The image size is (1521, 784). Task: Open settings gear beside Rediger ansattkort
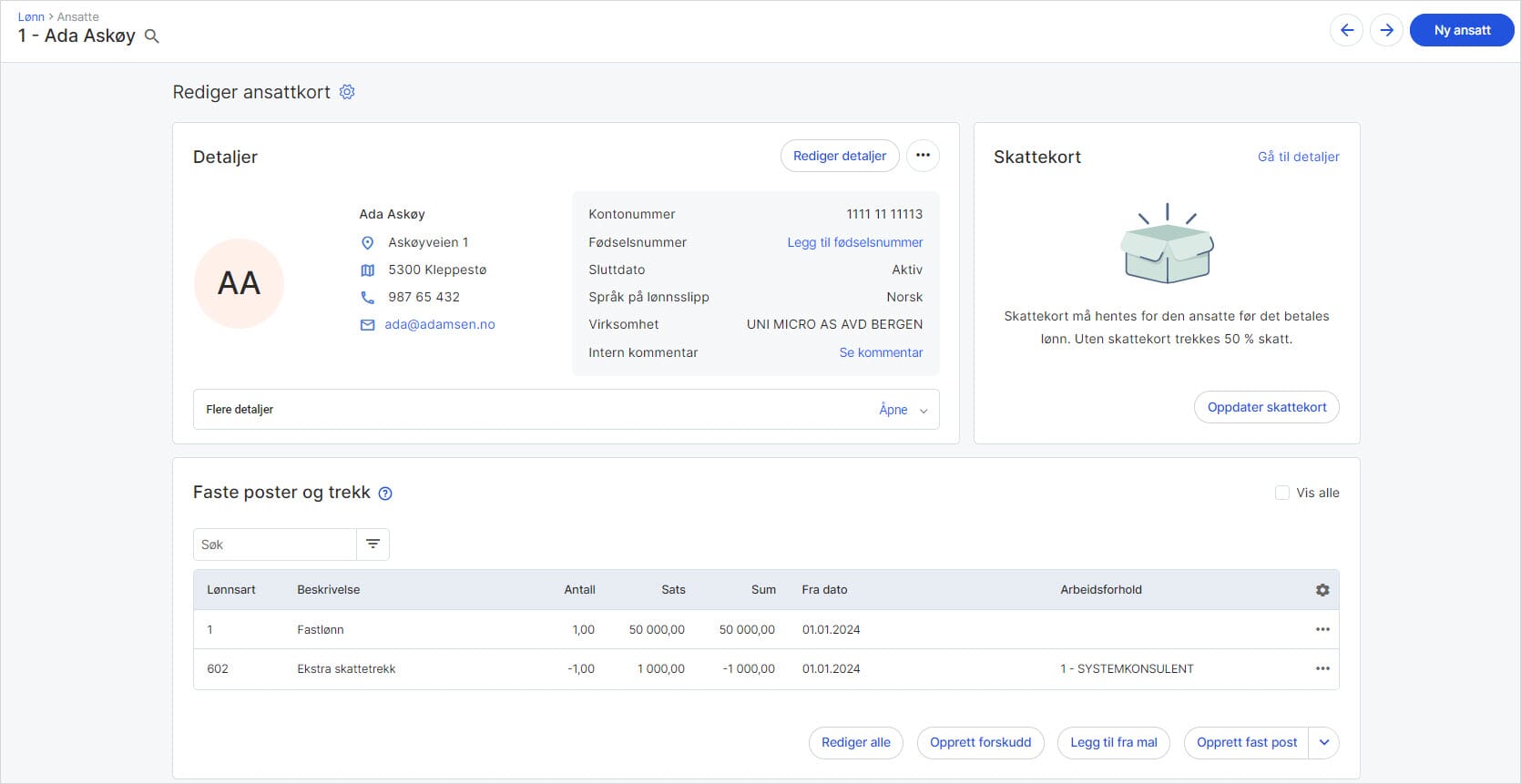click(347, 92)
